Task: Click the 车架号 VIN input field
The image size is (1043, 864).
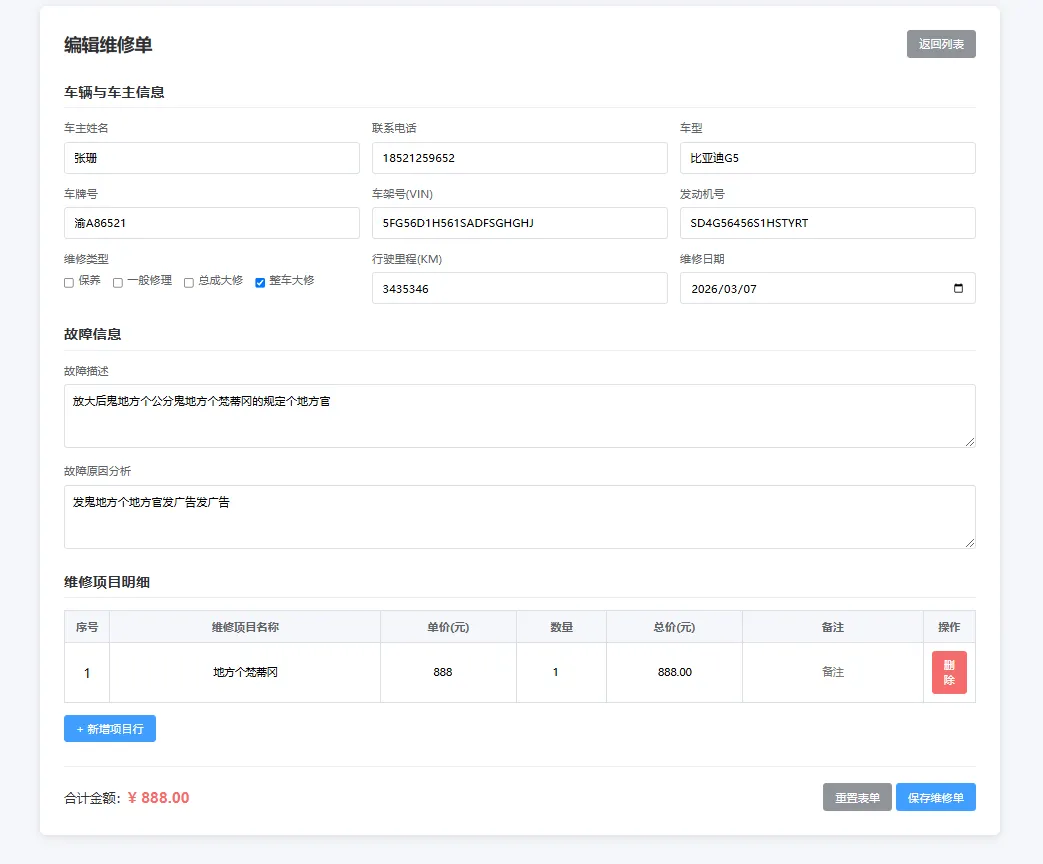Action: [x=519, y=222]
